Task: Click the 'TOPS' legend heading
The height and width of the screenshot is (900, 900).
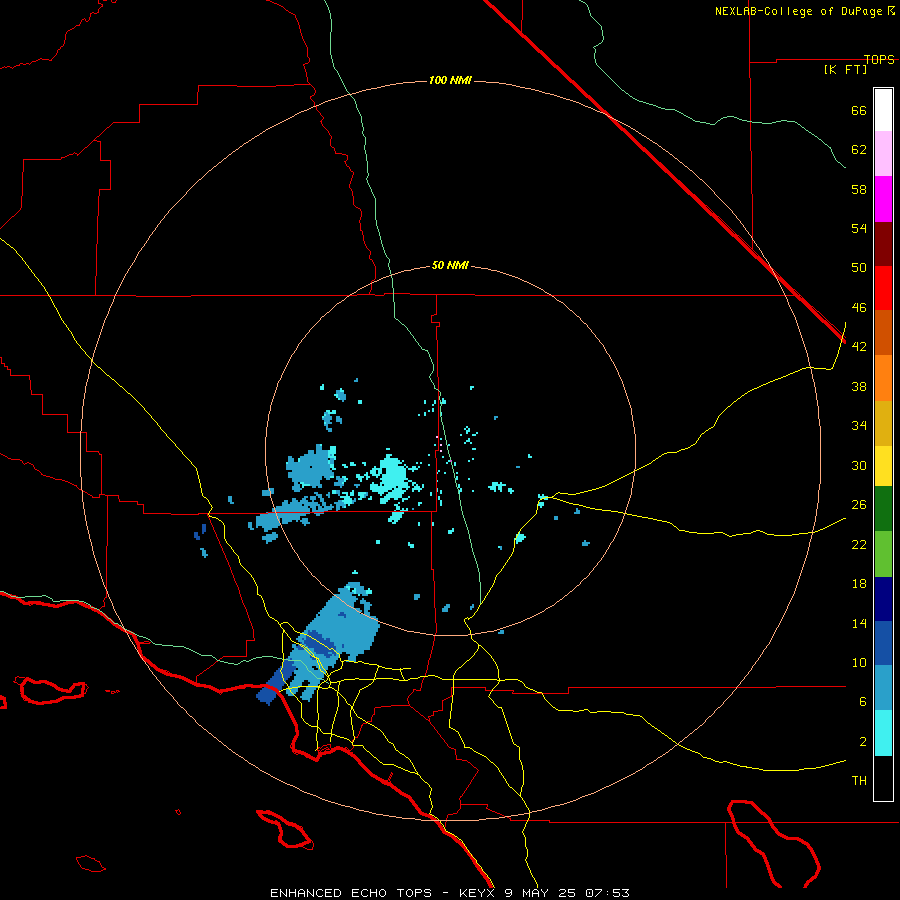Action: [879, 59]
